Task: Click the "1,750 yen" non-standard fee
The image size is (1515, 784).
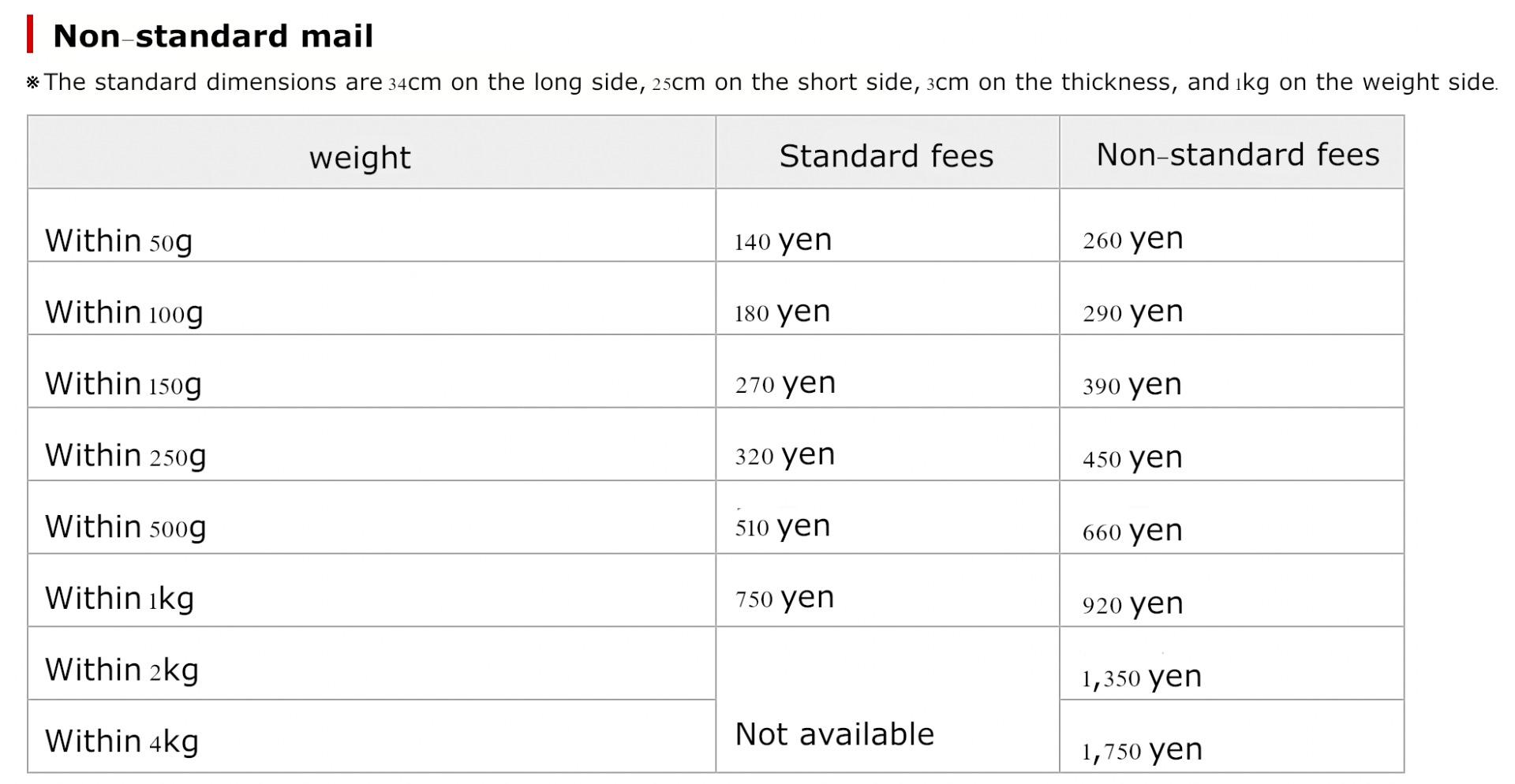Action: coord(1141,750)
